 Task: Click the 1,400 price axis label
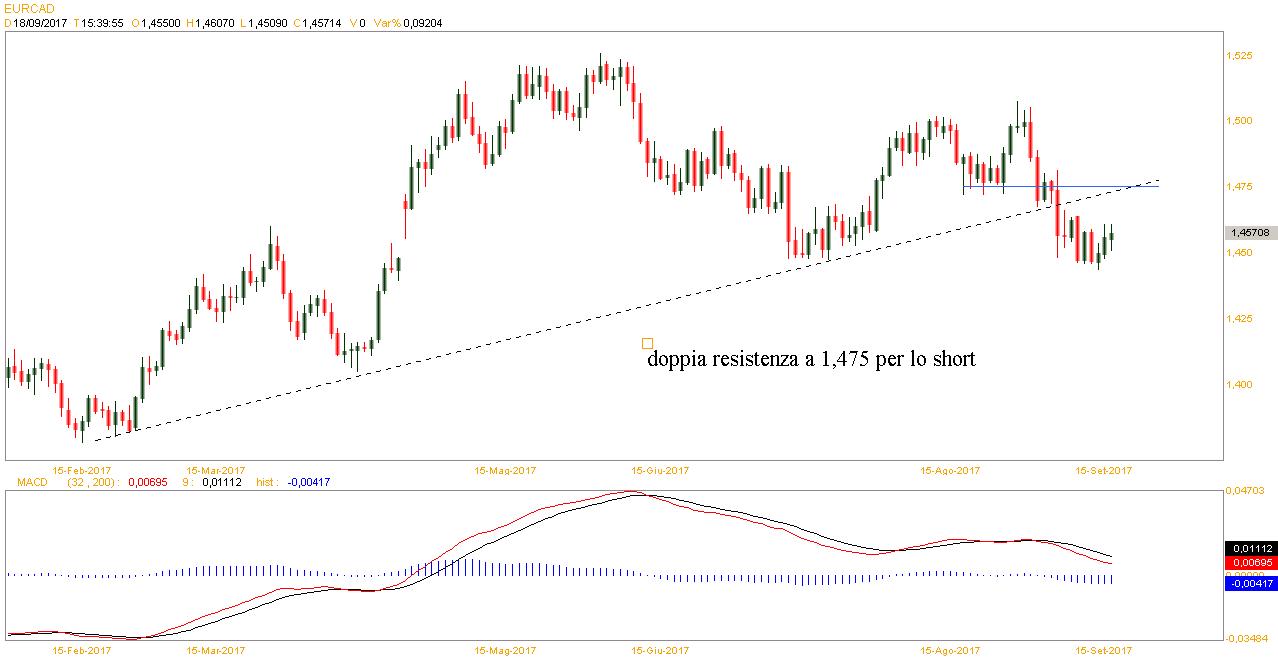pyautogui.click(x=1240, y=384)
